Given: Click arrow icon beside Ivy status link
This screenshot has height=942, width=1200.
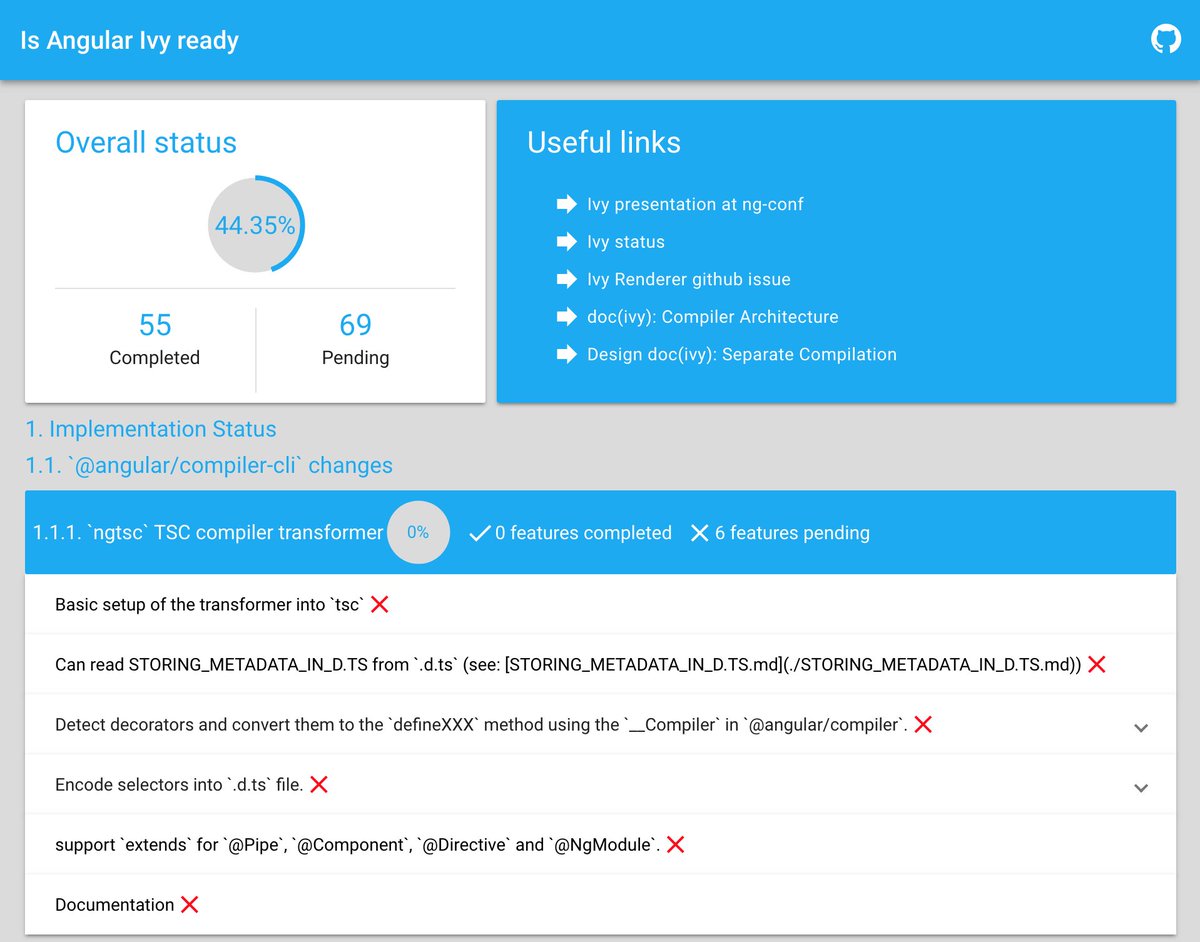Looking at the screenshot, I should 567,242.
